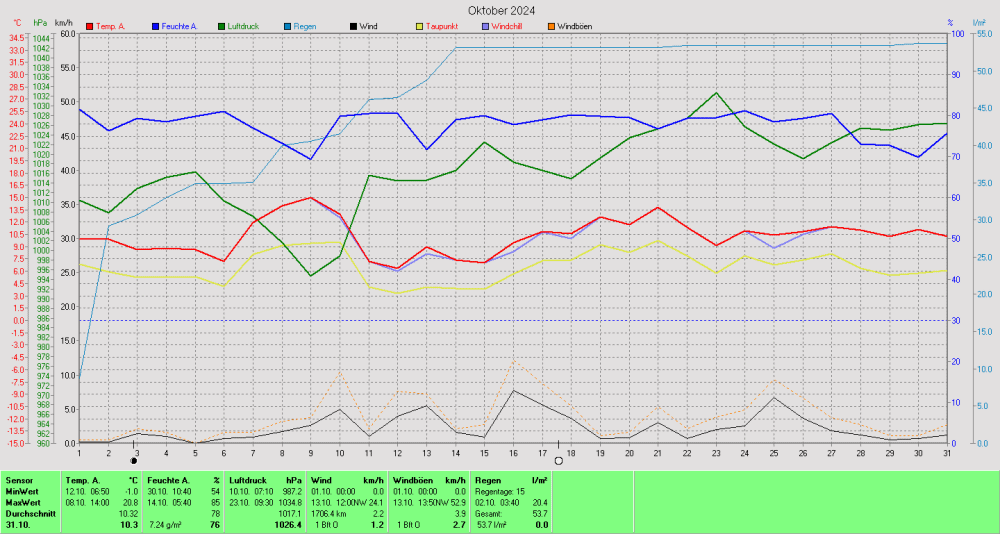Click the Regen column header in table

click(x=490, y=481)
